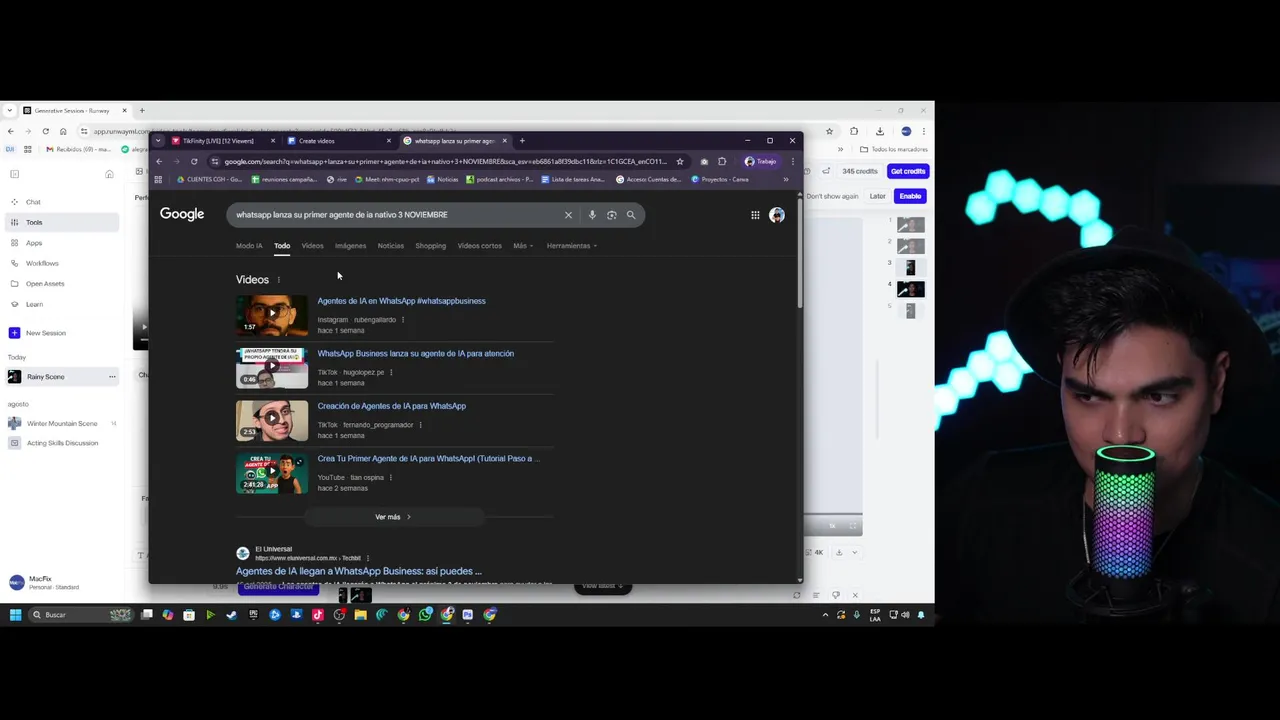Viewport: 1280px width, 720px height.
Task: Open a new tab in the Google window
Action: 522,141
